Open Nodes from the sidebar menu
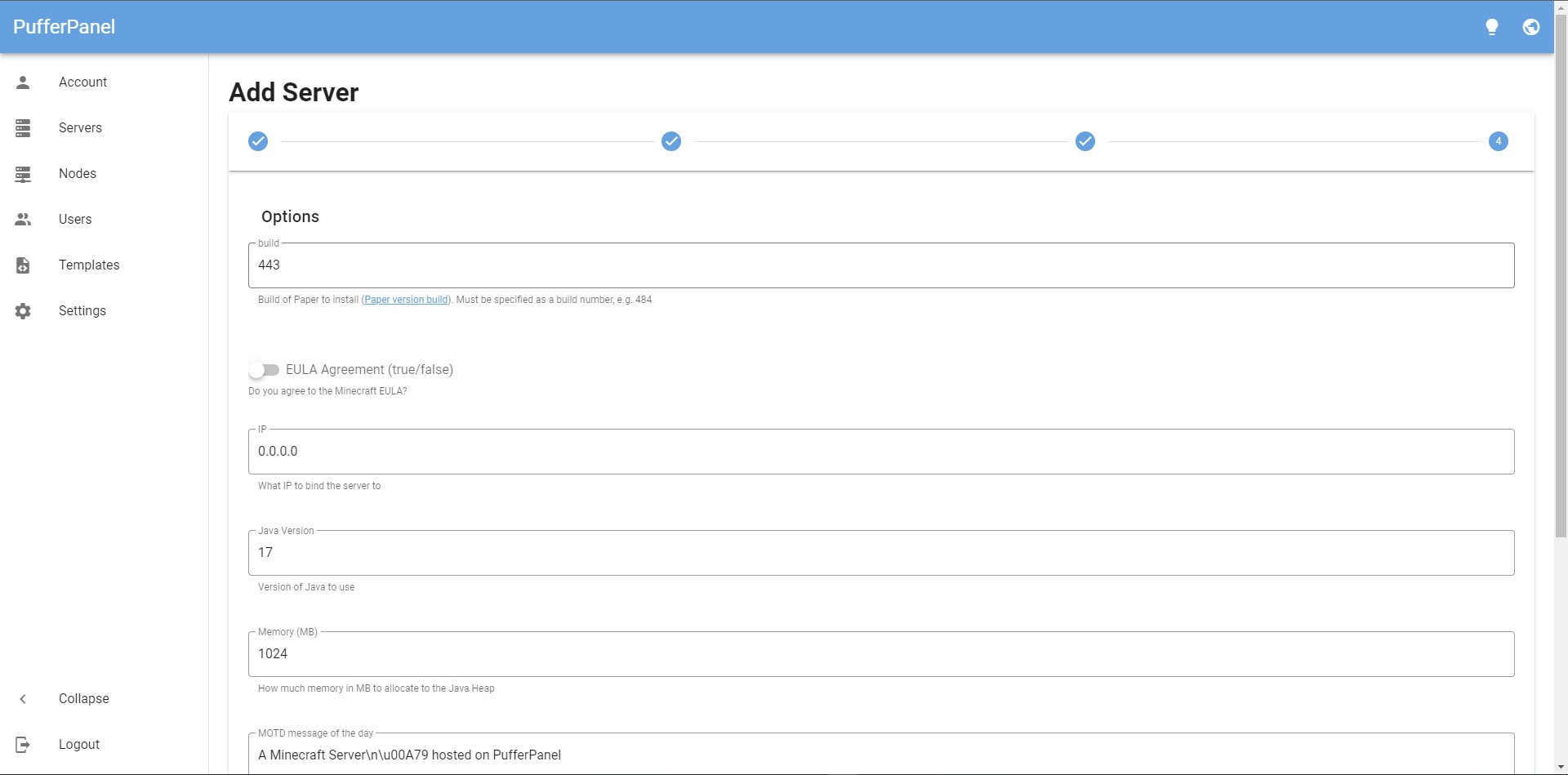1568x775 pixels. (78, 173)
